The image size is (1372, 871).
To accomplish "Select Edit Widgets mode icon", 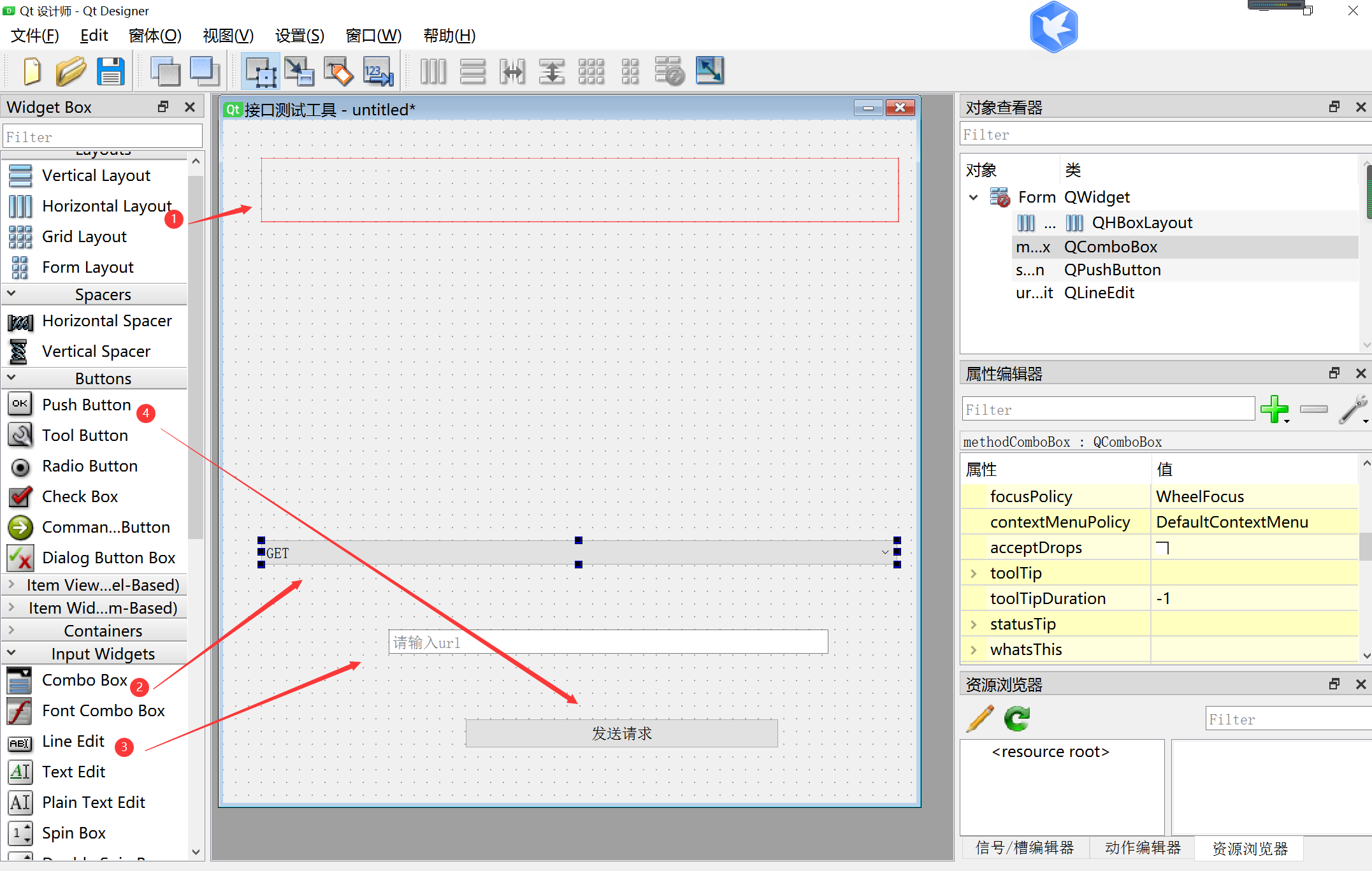I will click(261, 71).
